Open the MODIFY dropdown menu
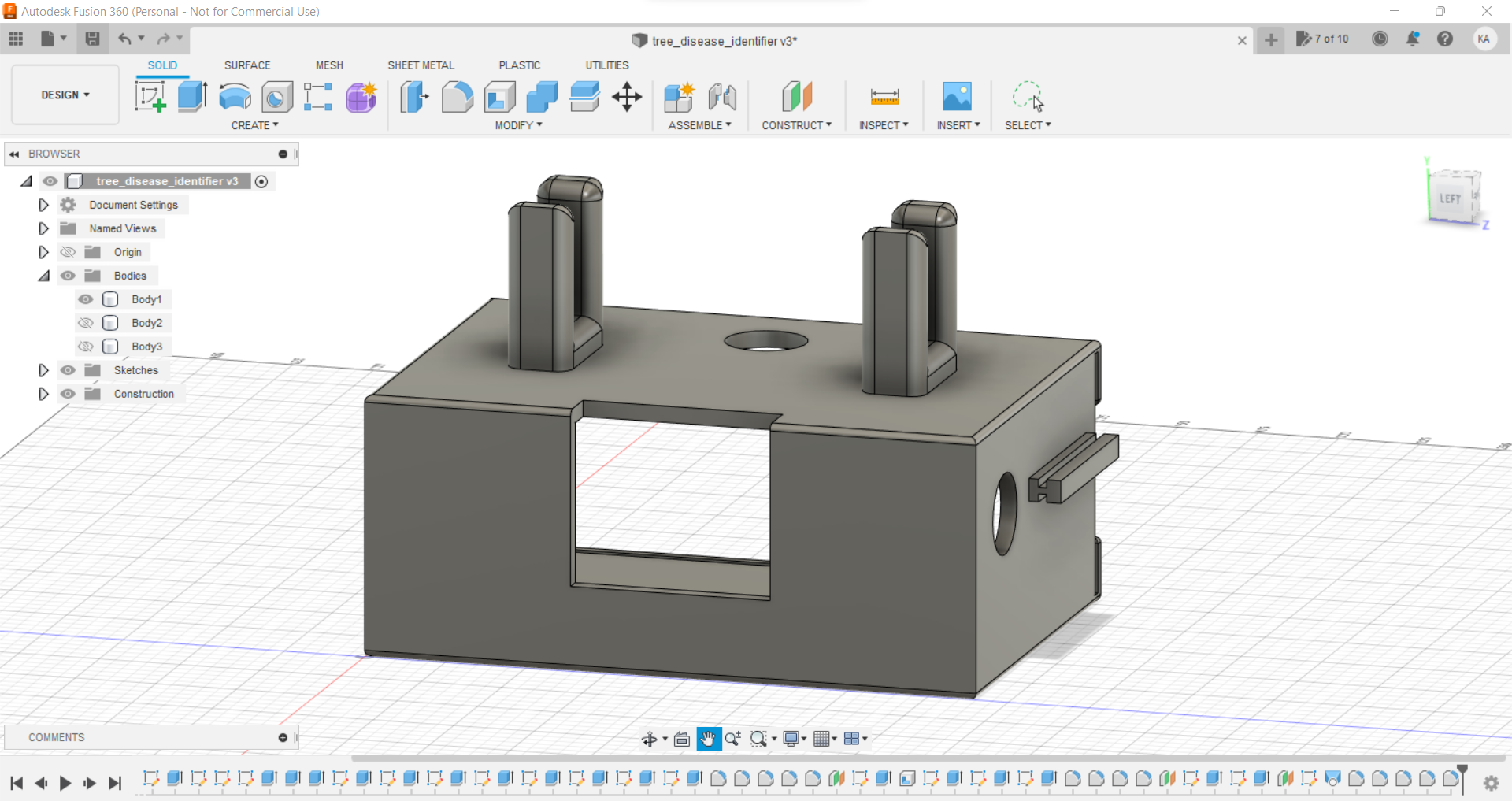1512x801 pixels. 518,125
